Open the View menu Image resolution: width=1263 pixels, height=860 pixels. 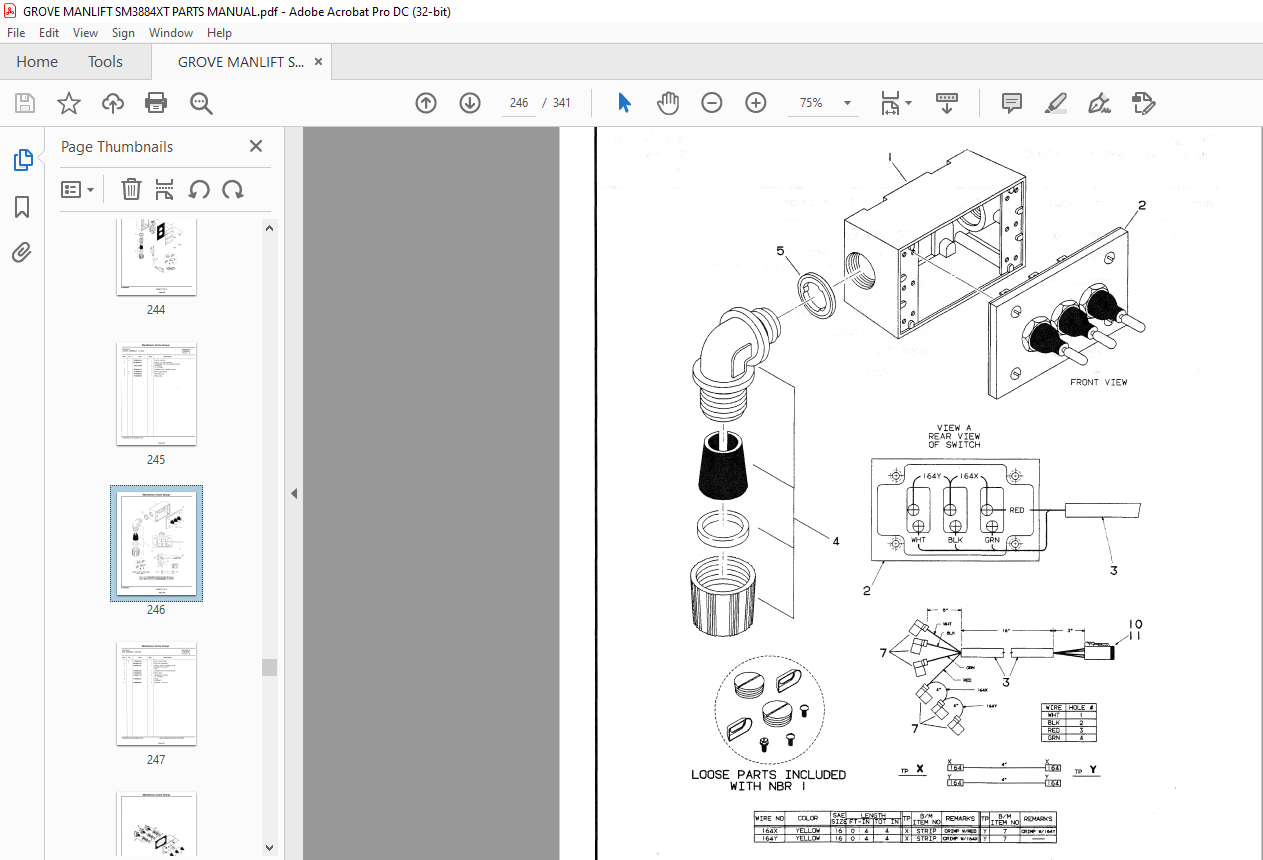coord(85,33)
